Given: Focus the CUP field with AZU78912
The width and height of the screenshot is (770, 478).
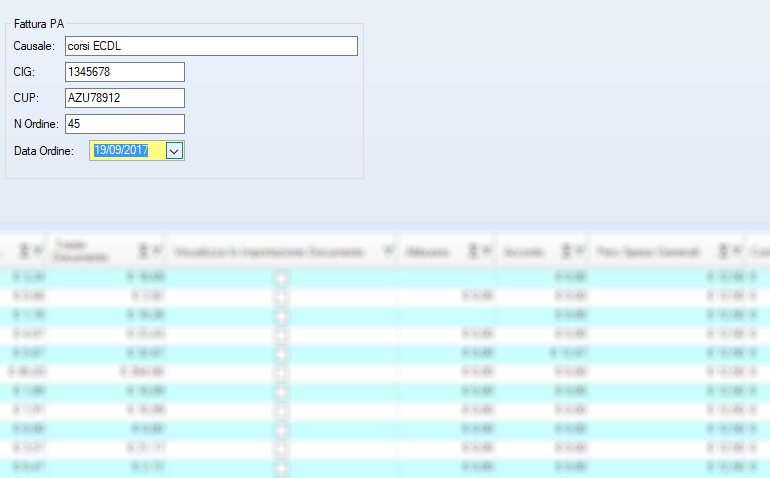Looking at the screenshot, I should point(124,98).
